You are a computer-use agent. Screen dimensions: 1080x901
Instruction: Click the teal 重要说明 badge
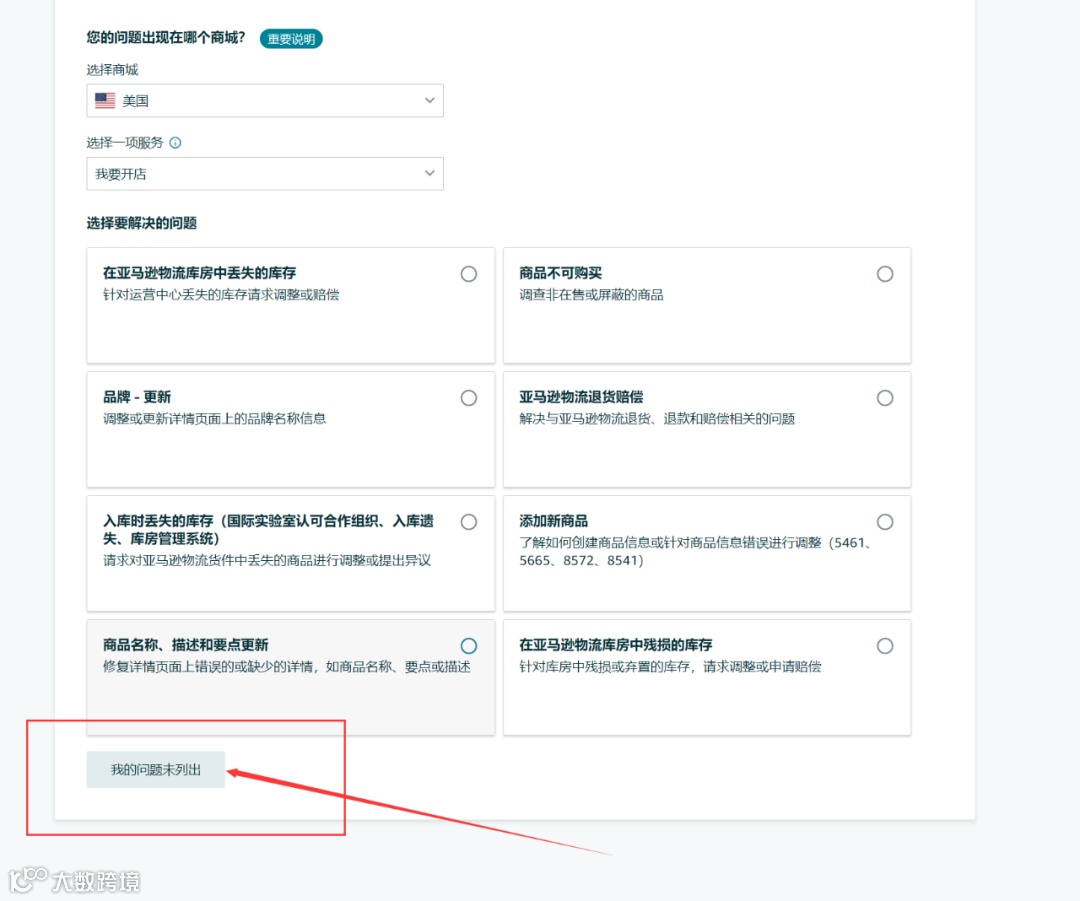pyautogui.click(x=291, y=39)
